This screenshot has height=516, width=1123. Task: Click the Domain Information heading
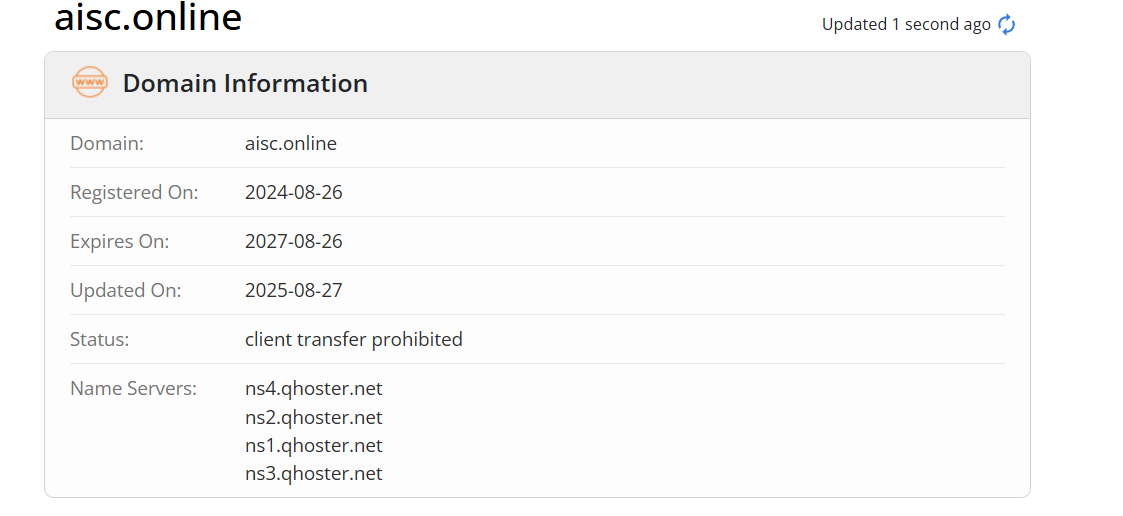(245, 83)
